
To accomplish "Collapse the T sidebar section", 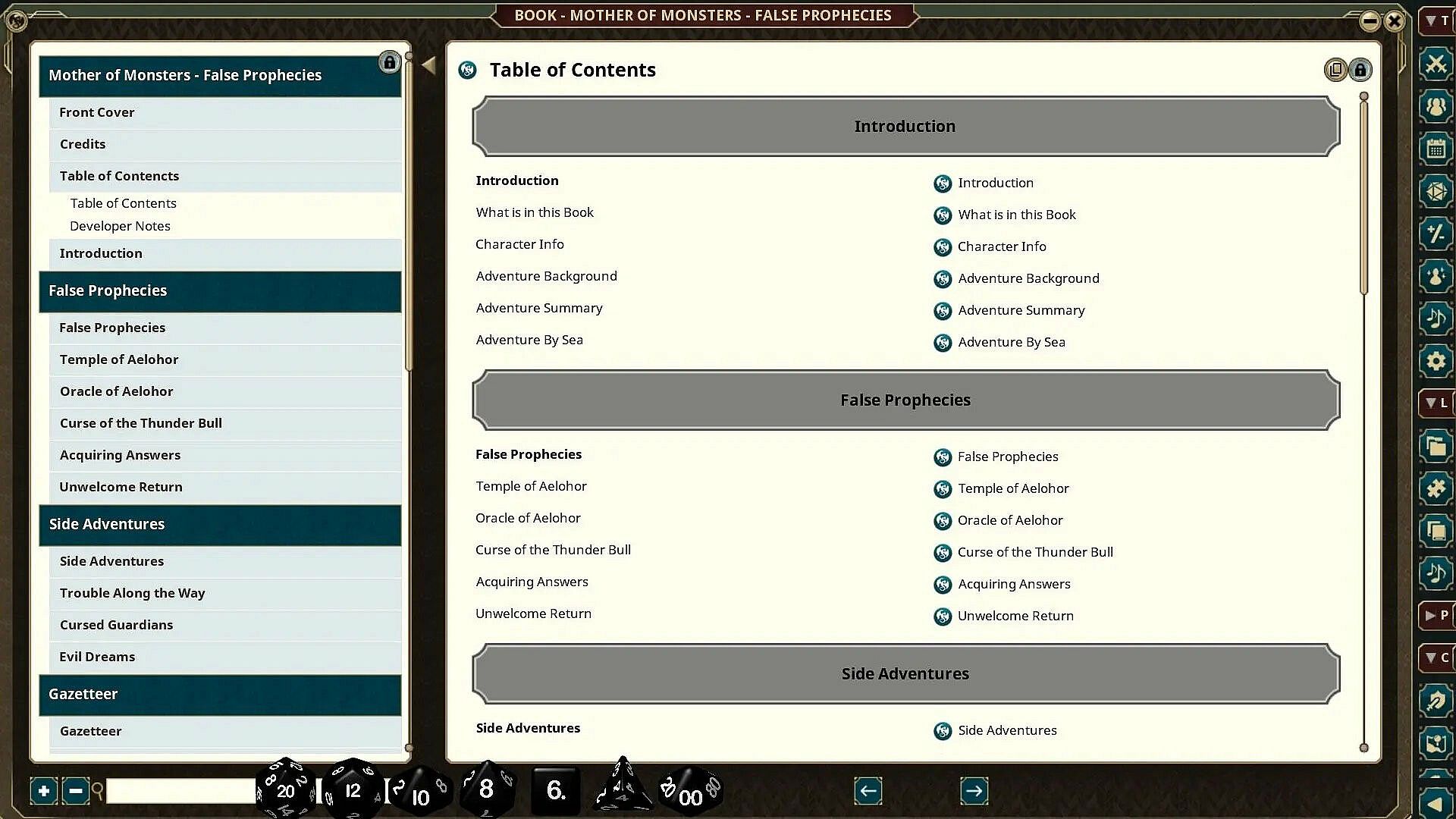I will click(1436, 20).
